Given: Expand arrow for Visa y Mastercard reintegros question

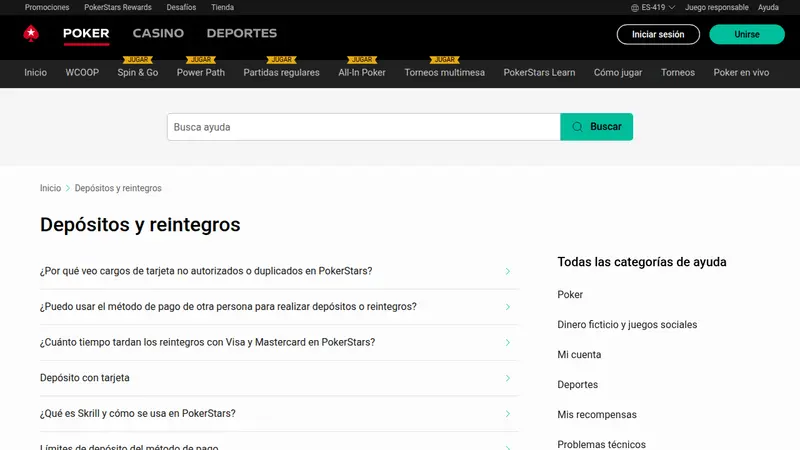Looking at the screenshot, I should click(508, 343).
